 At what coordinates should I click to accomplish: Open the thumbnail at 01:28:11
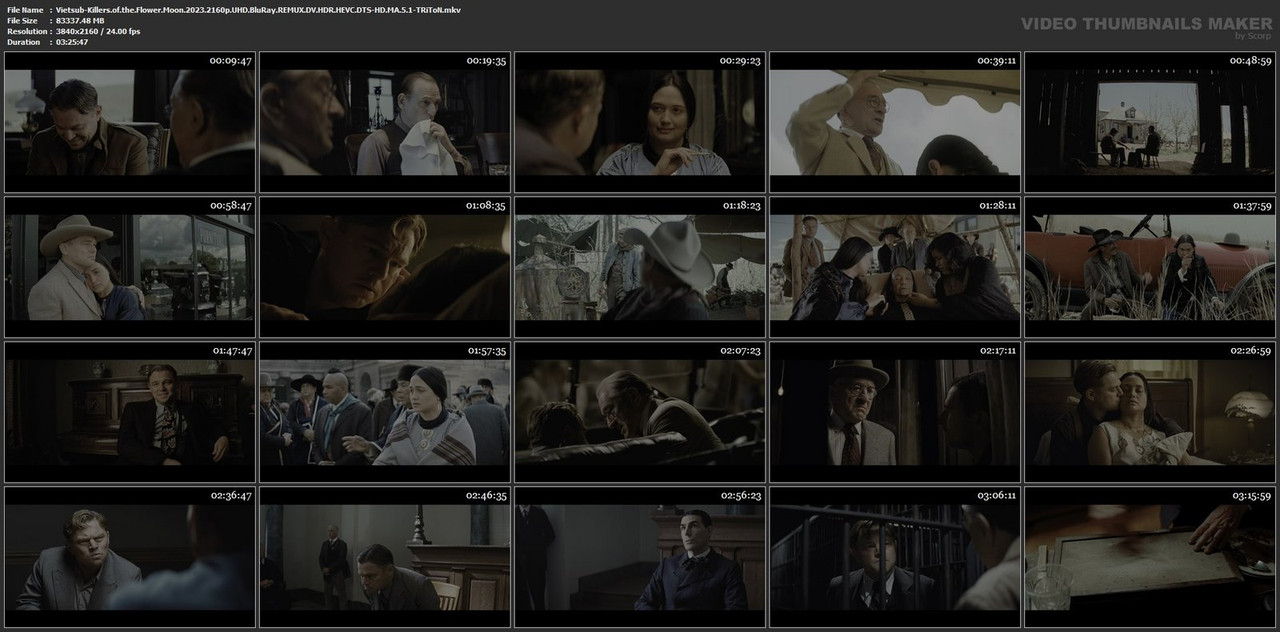point(895,267)
